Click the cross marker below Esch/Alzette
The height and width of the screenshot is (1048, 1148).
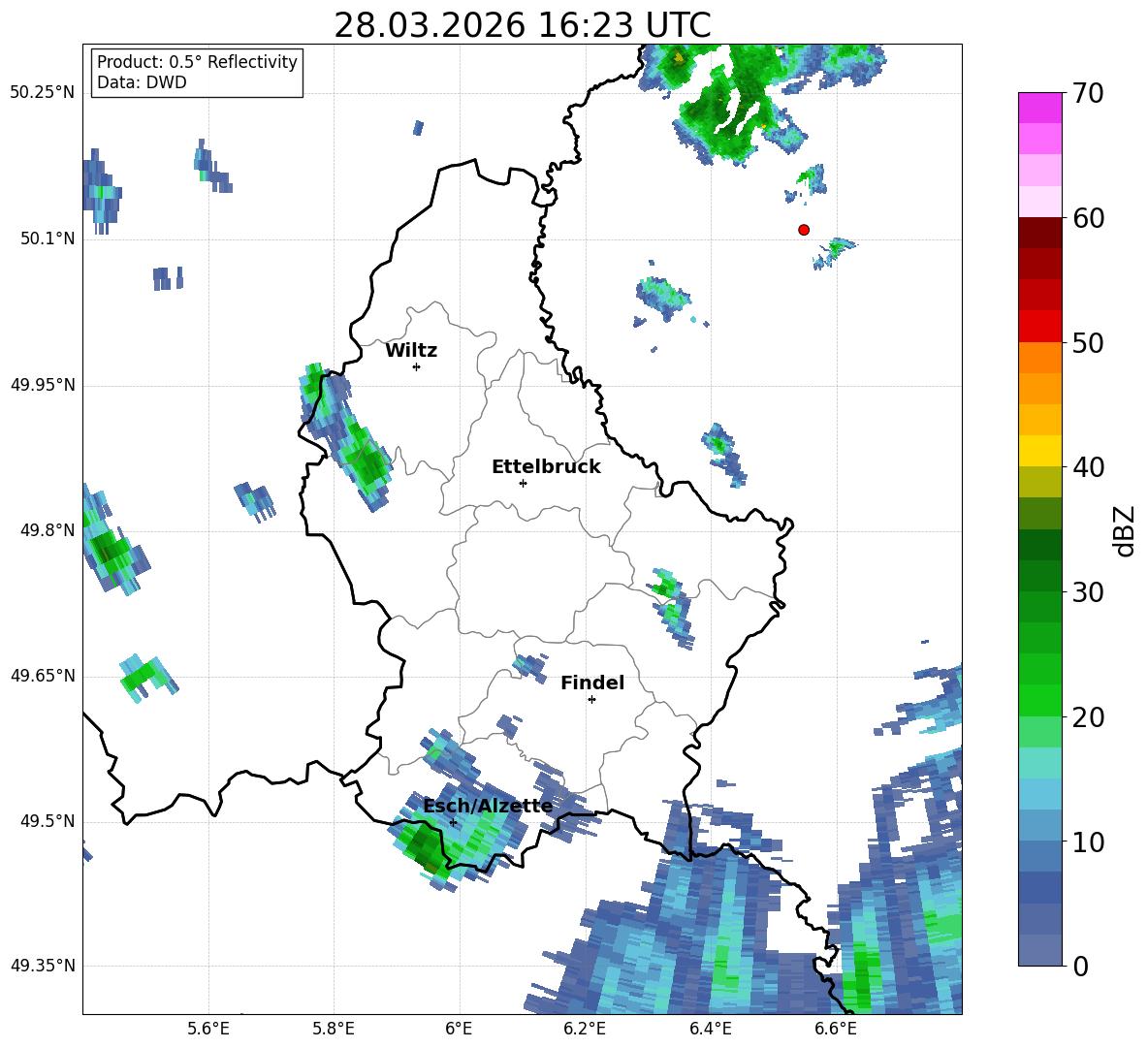click(x=453, y=822)
